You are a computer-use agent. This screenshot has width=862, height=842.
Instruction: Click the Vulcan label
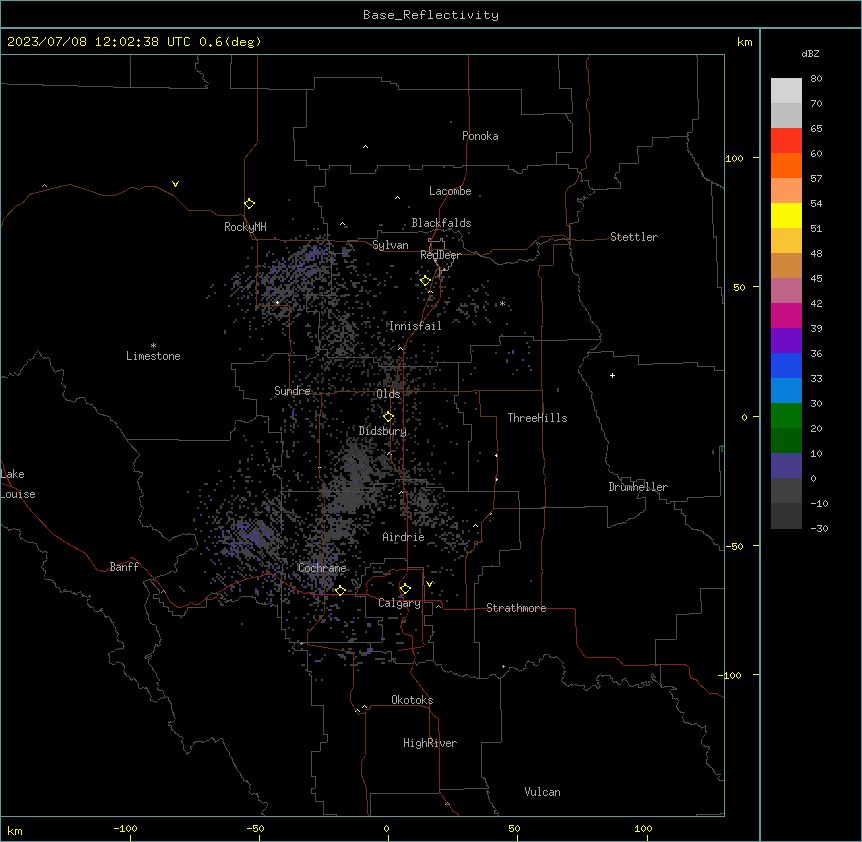(543, 792)
